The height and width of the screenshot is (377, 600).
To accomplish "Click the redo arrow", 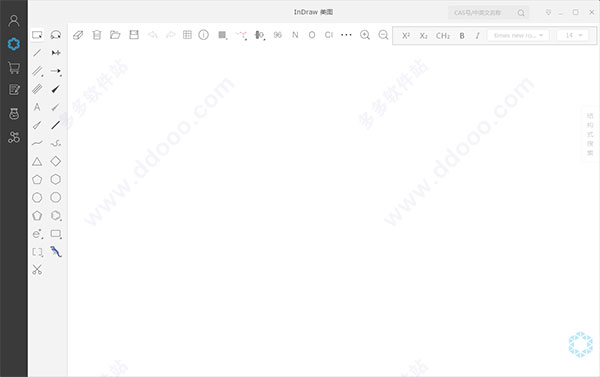I will [x=171, y=35].
